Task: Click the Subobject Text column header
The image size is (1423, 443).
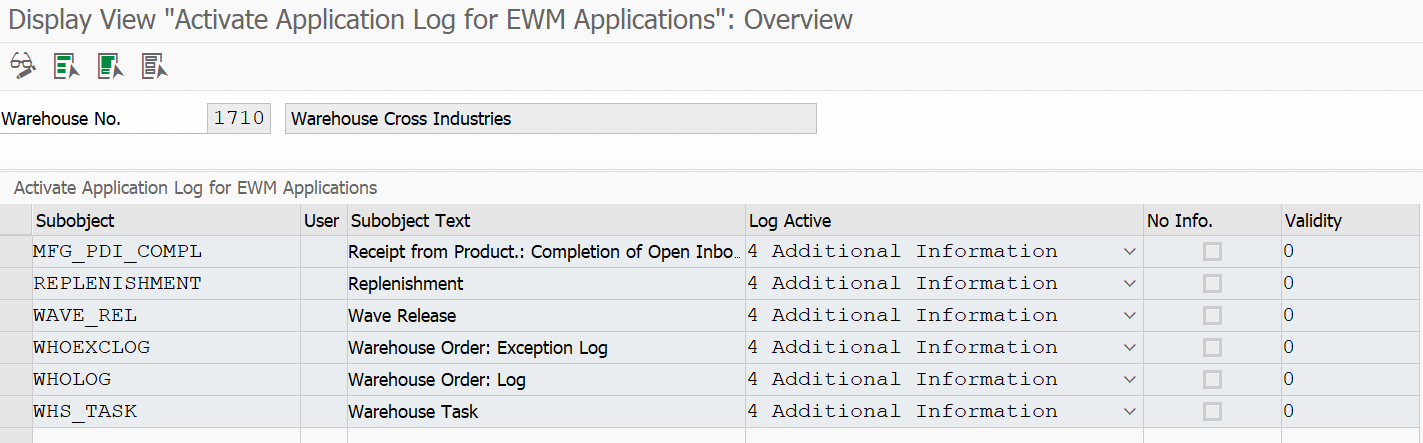Action: [x=545, y=221]
